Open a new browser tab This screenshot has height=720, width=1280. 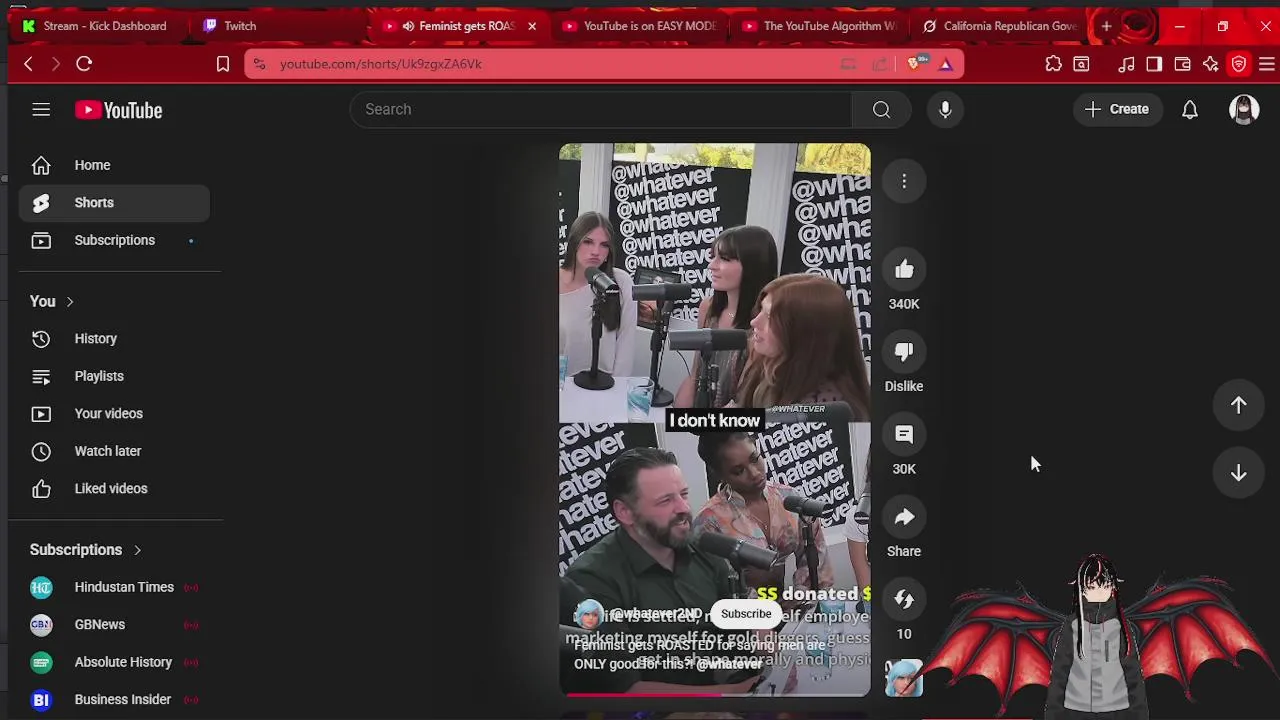[1106, 26]
